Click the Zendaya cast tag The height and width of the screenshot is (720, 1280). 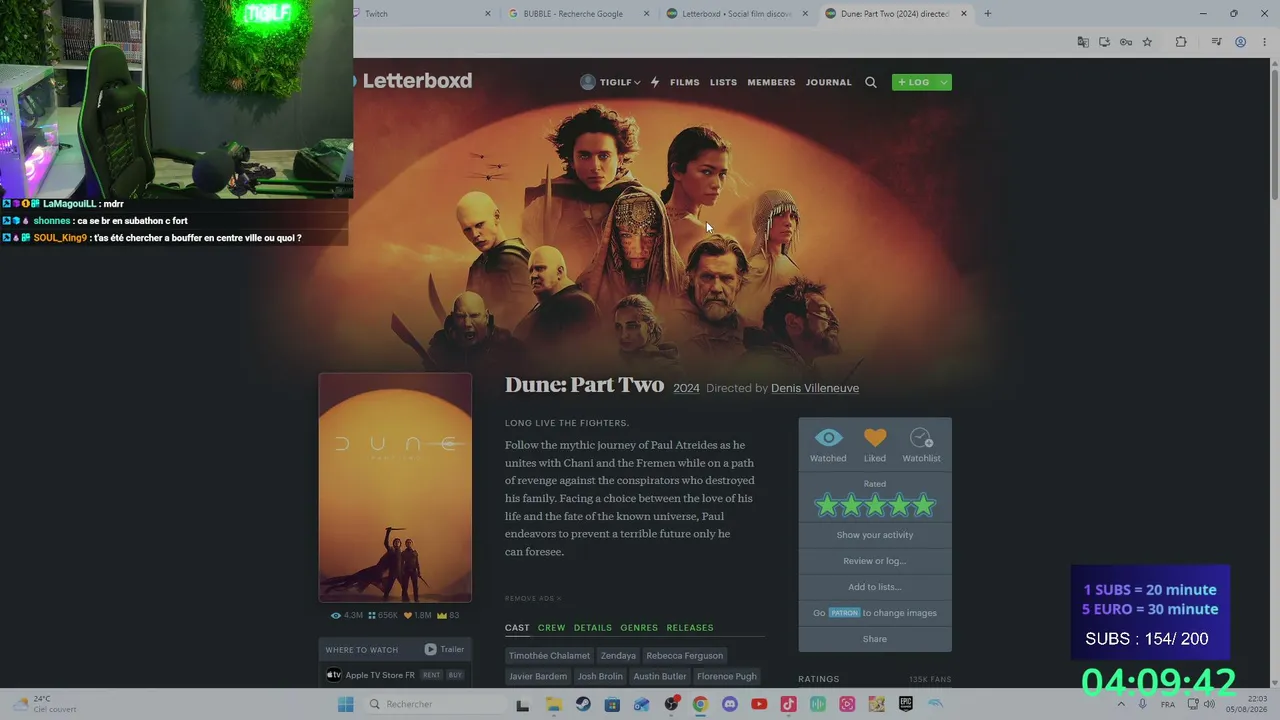[x=618, y=656]
